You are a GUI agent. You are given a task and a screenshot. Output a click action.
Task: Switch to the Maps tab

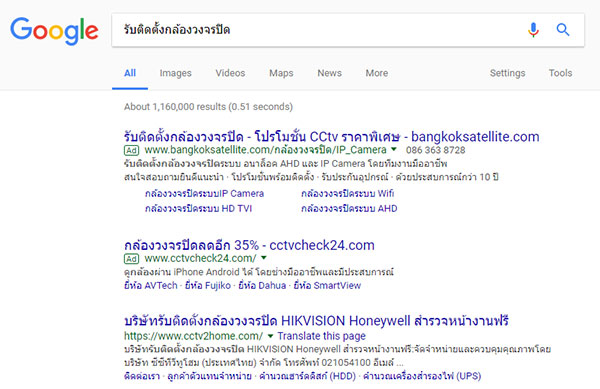[281, 73]
